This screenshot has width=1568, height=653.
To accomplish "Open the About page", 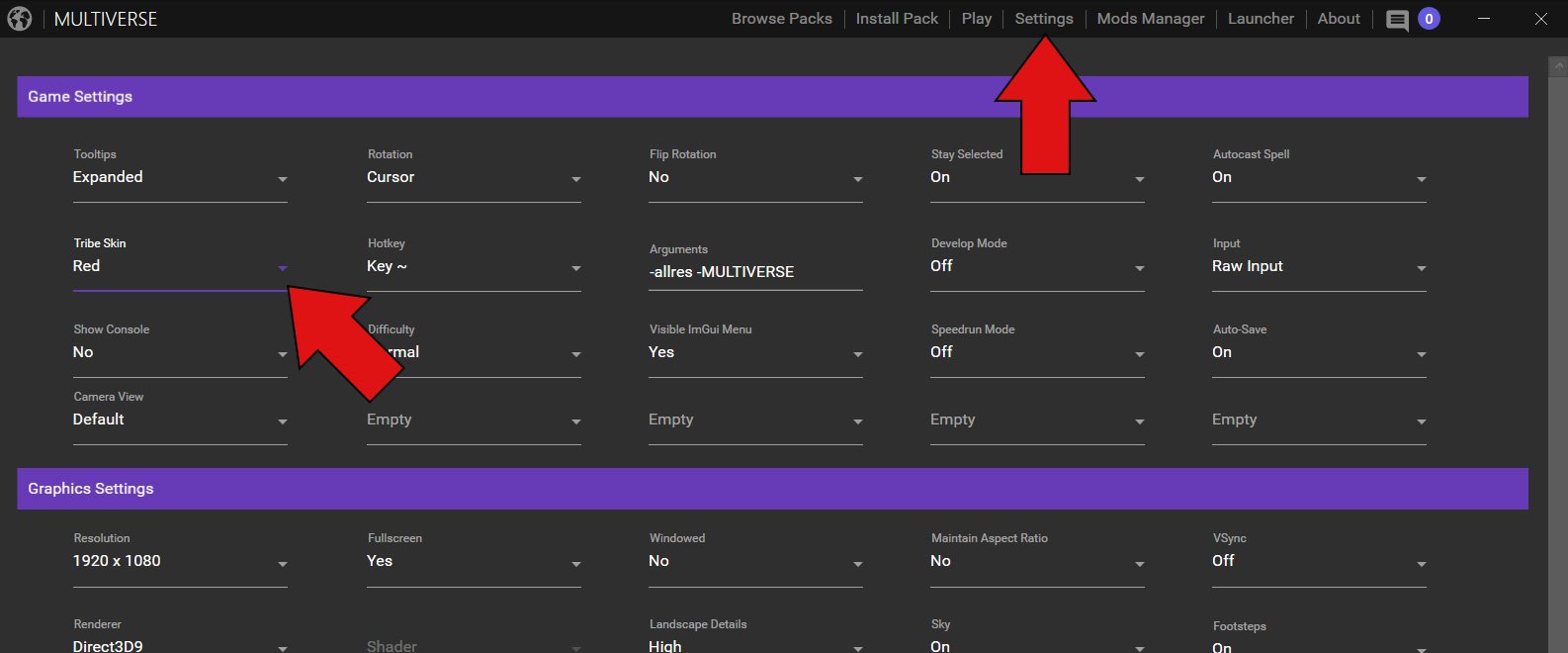I will (x=1339, y=19).
